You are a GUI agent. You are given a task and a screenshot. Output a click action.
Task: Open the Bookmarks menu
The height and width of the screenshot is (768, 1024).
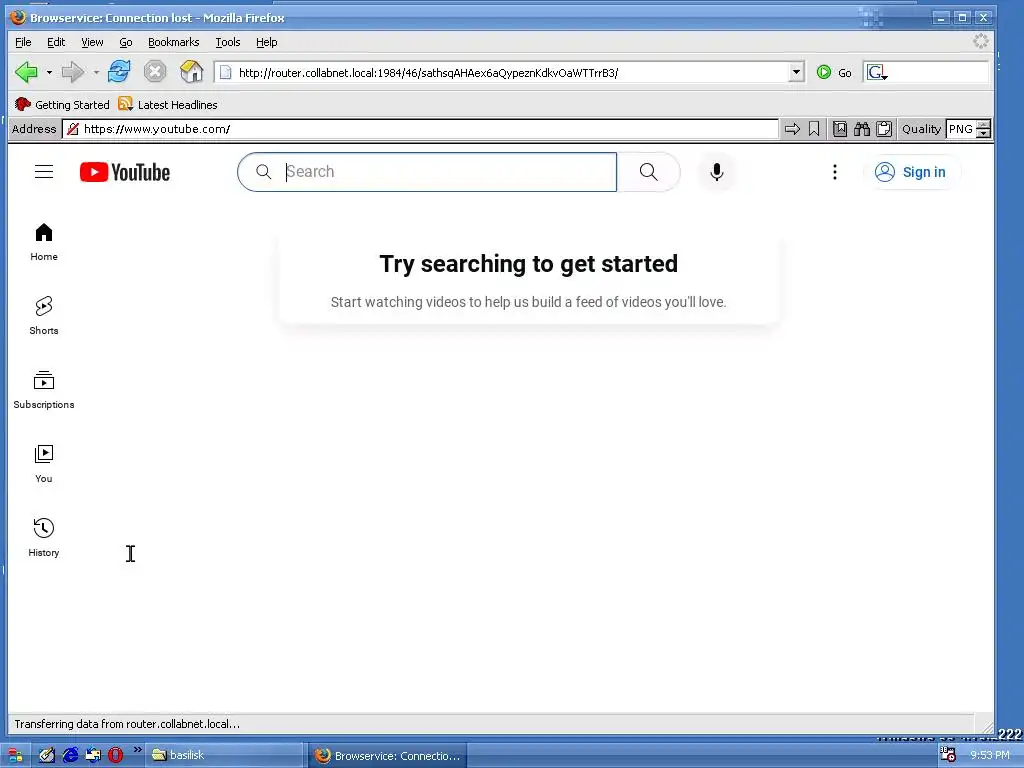coord(174,42)
